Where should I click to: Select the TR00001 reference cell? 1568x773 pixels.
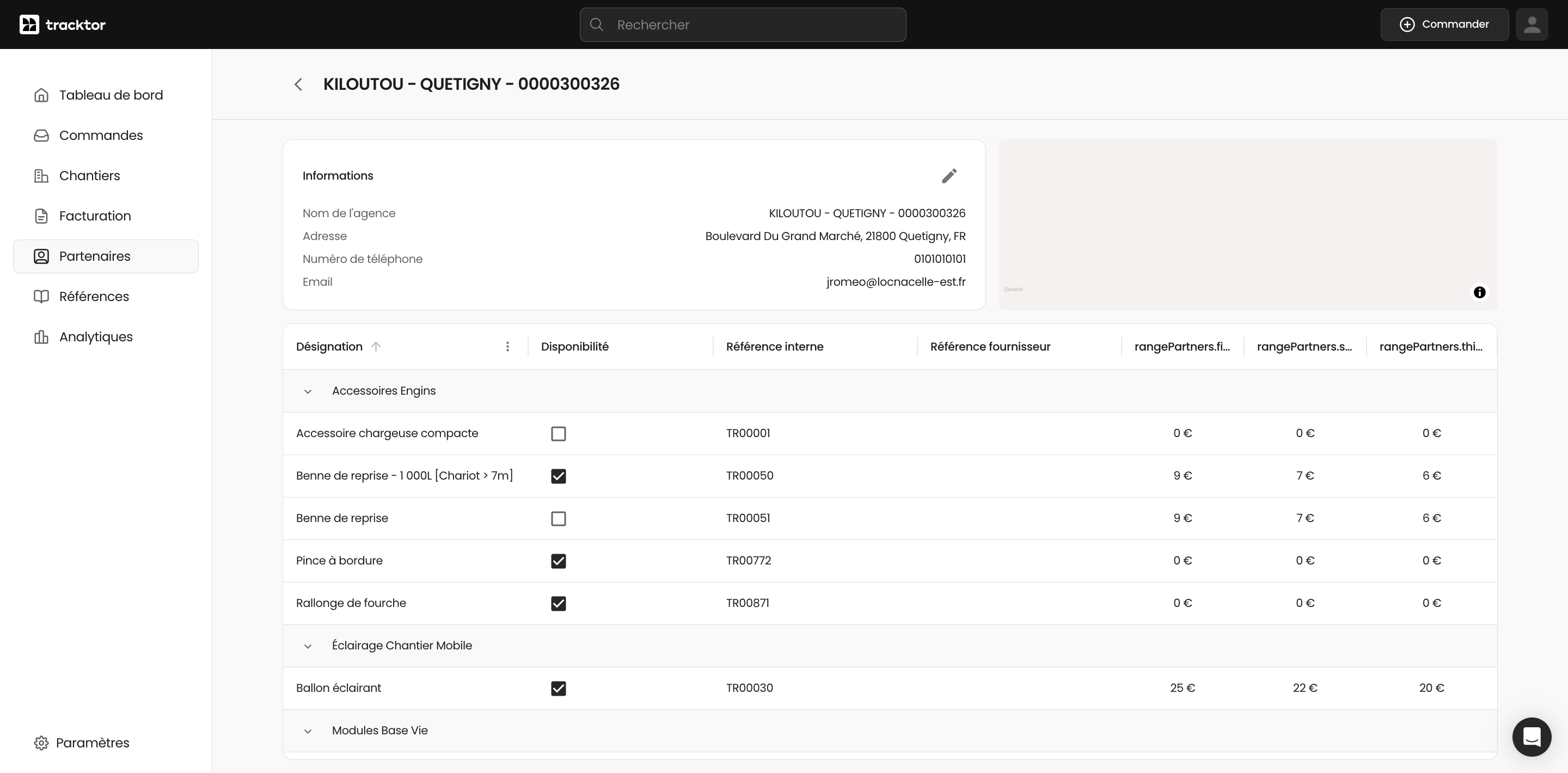(748, 433)
